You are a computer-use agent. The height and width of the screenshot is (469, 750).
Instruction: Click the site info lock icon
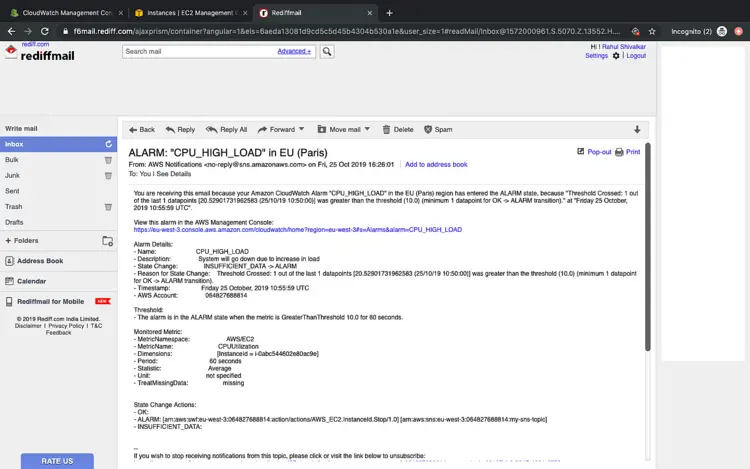[66, 32]
